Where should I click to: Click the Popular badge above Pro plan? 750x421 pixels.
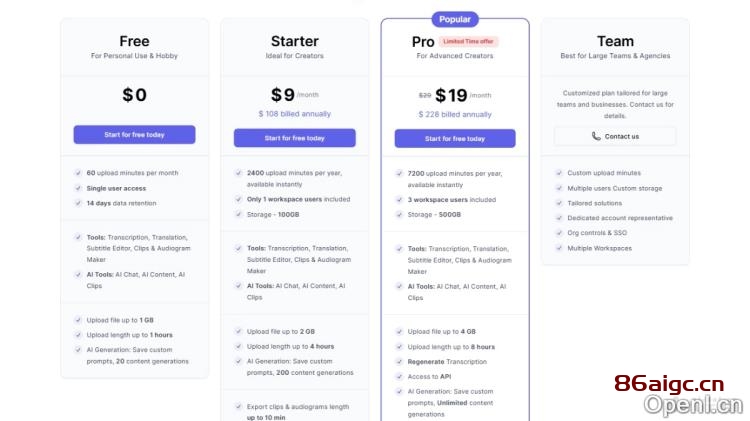click(x=455, y=19)
